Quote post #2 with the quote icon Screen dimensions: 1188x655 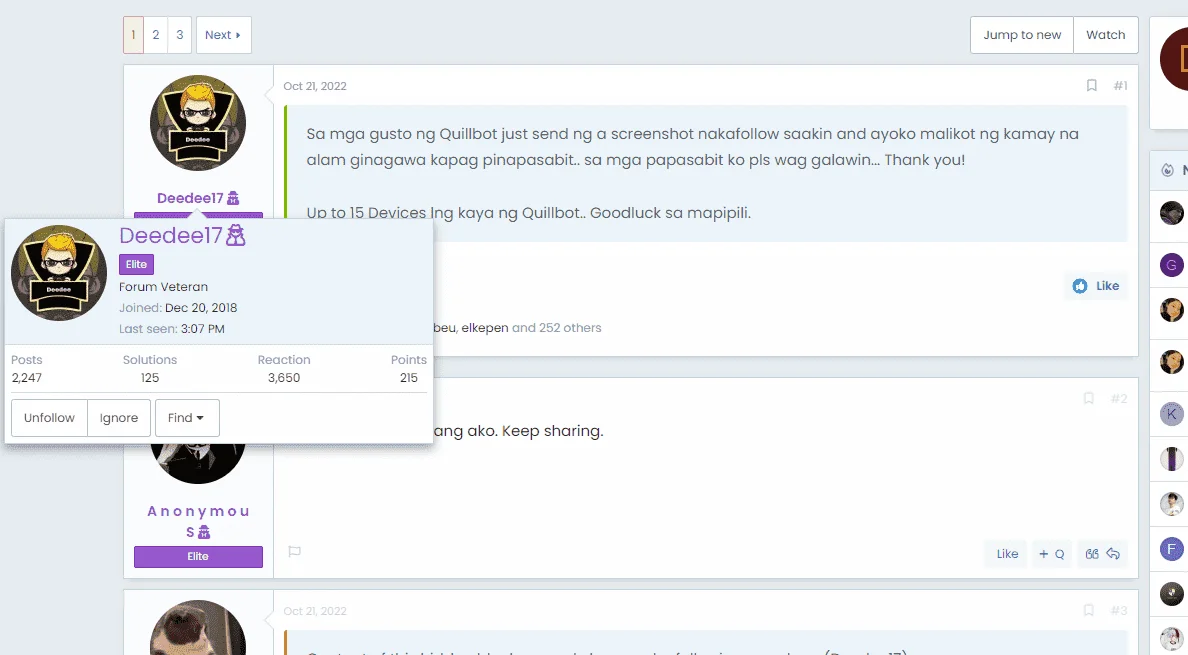[1092, 554]
